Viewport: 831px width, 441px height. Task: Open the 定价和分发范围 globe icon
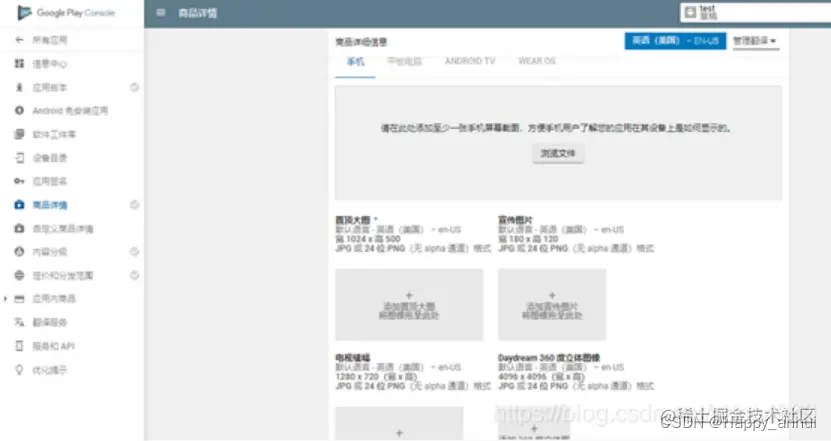pyautogui.click(x=20, y=275)
